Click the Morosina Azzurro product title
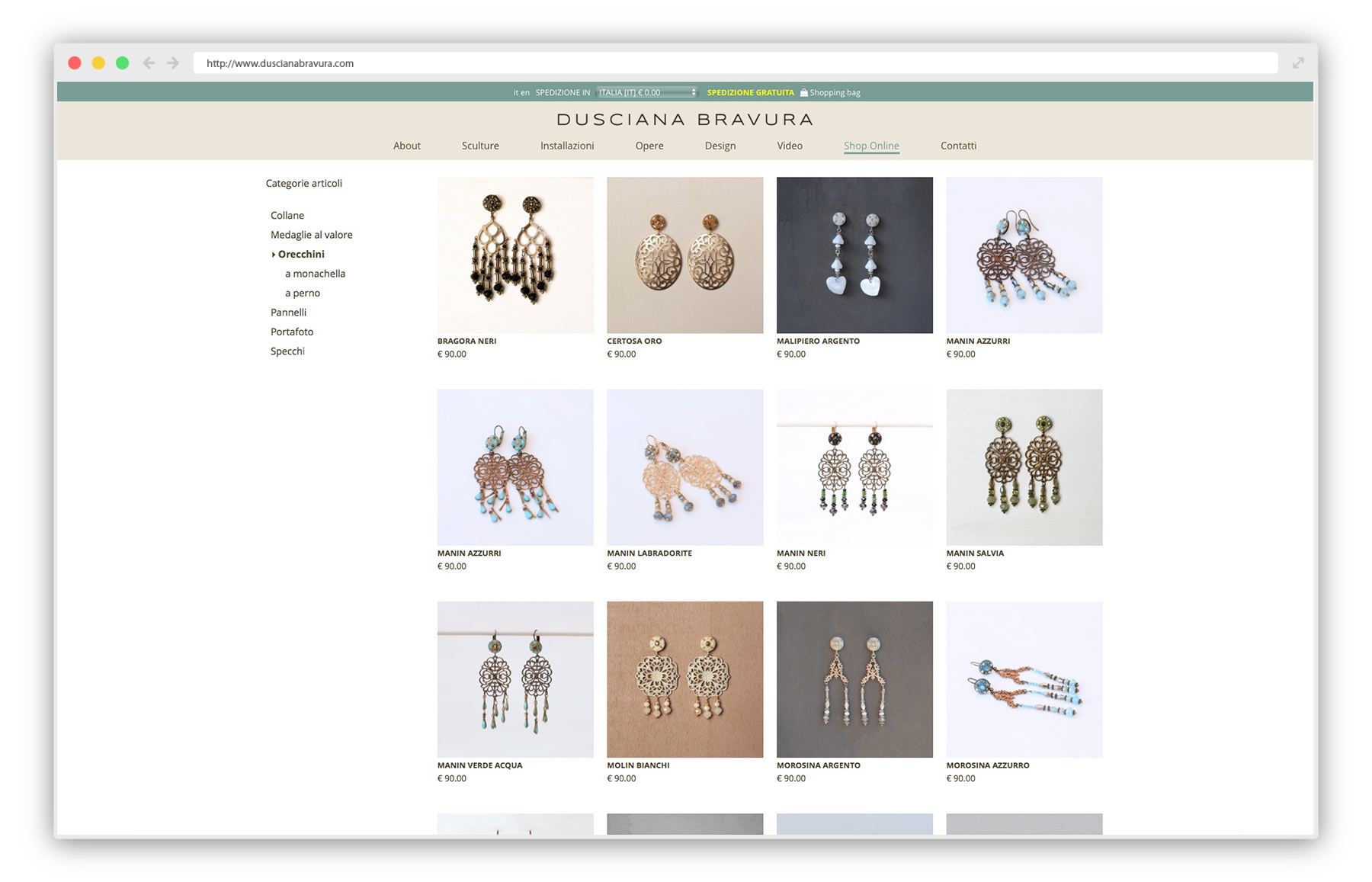The width and height of the screenshot is (1372, 882). pyautogui.click(x=988, y=765)
